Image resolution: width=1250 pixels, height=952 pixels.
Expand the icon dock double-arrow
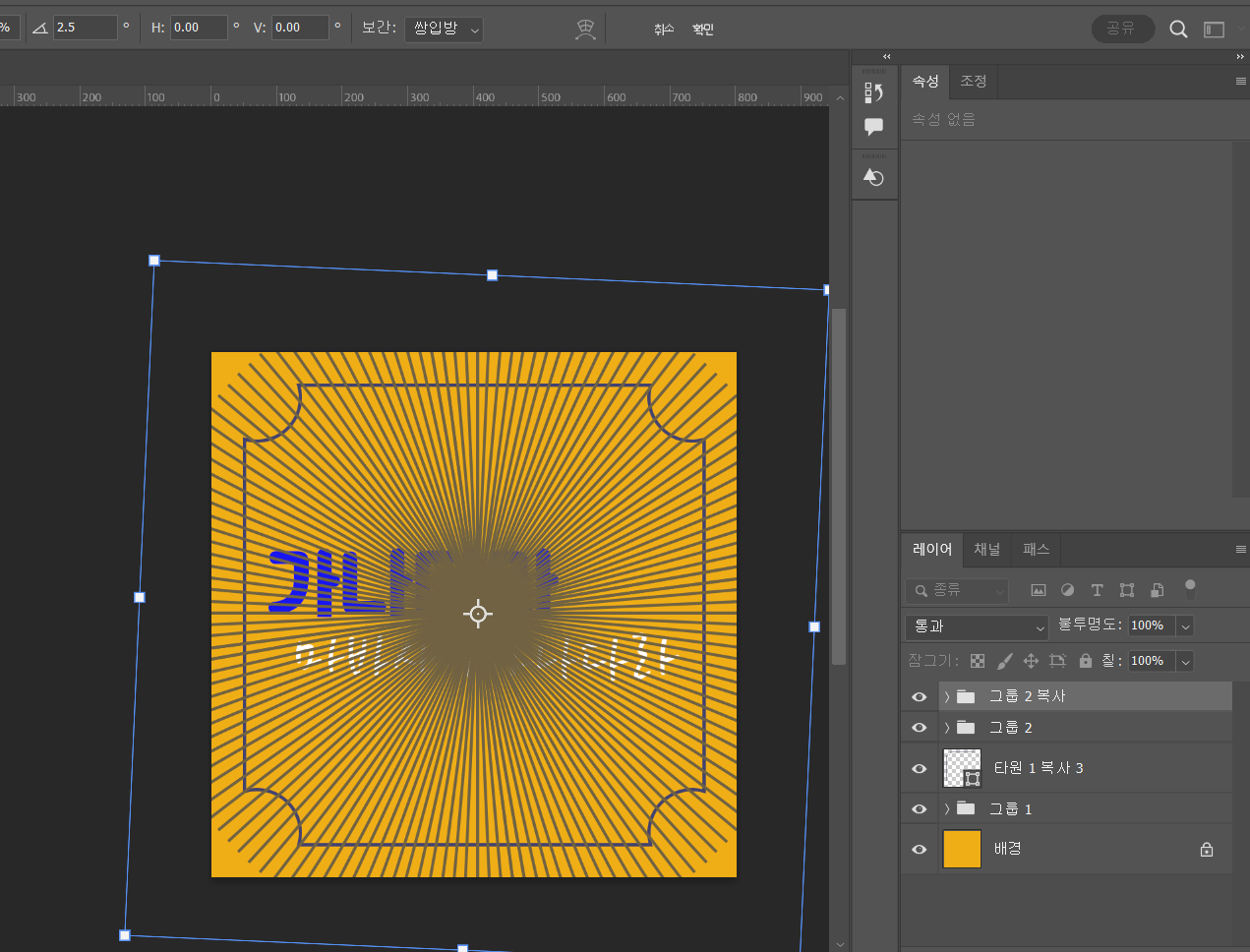click(886, 57)
